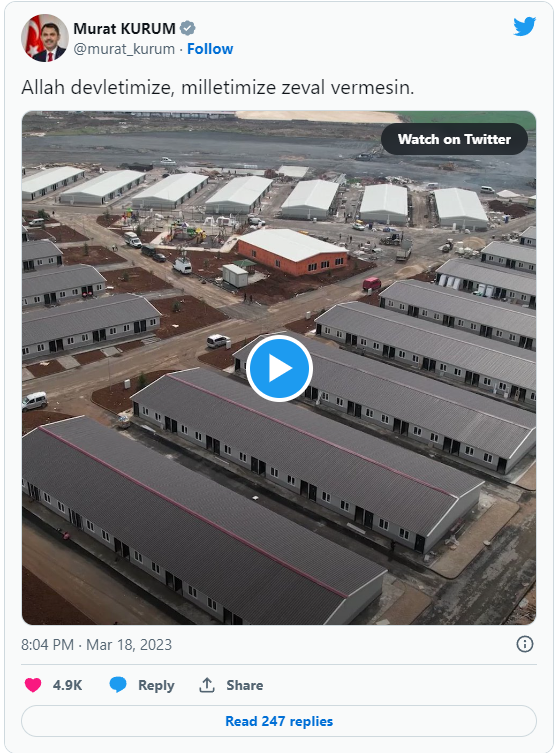The image size is (556, 753).
Task: Click the red brick building in the video preview
Action: (x=292, y=253)
